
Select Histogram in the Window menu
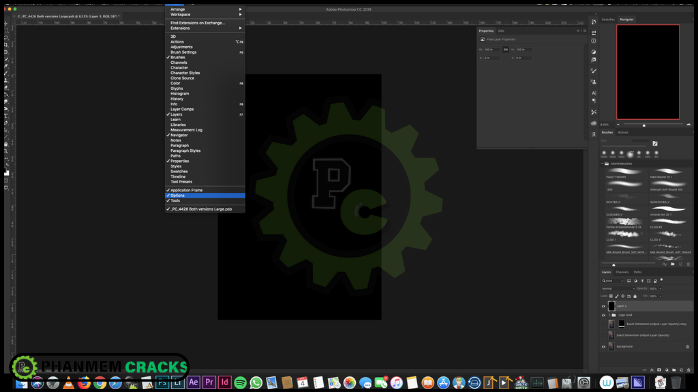click(x=205, y=94)
